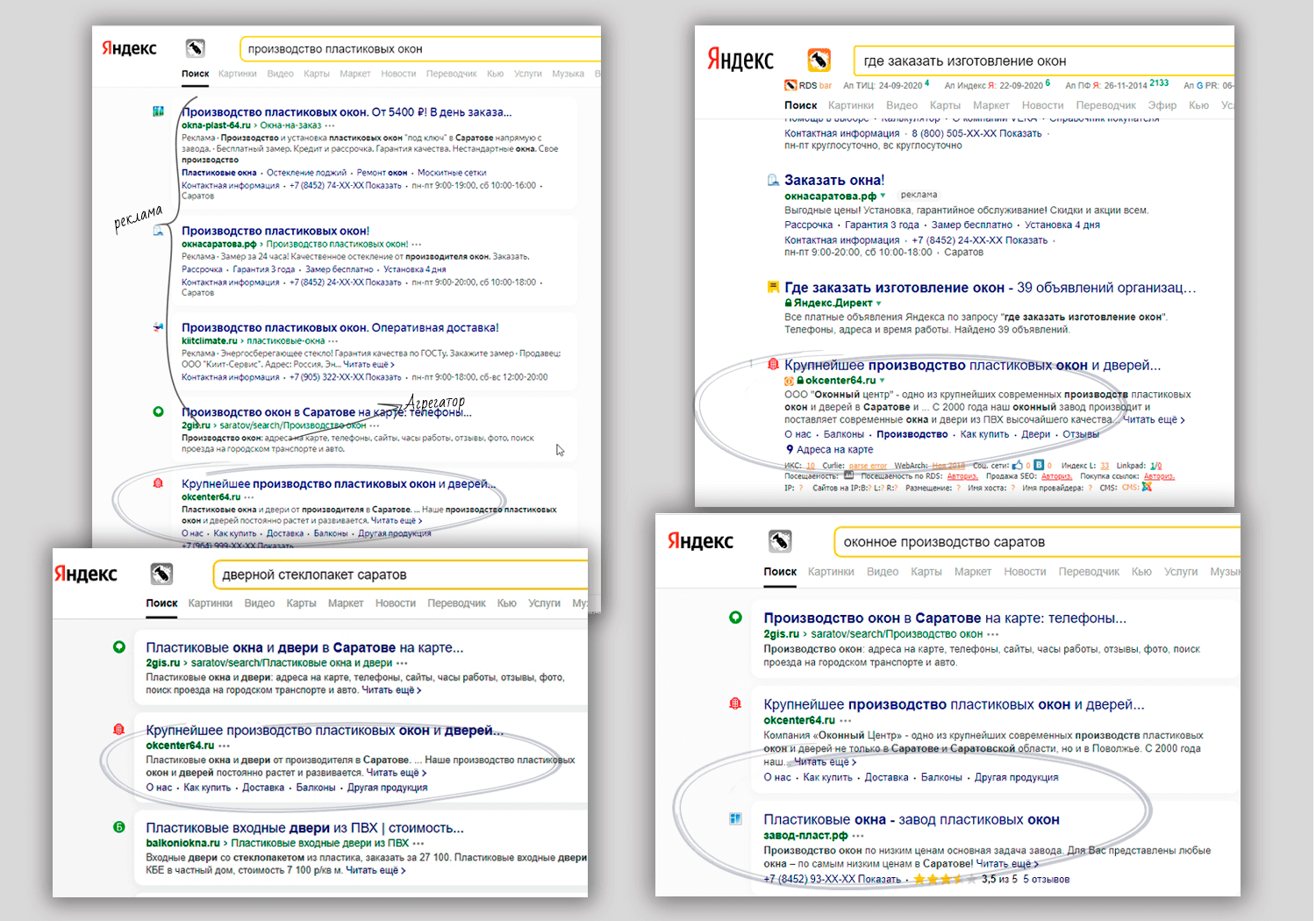Click search field containing 'где заказать изготовление окон'
Image resolution: width=1316 pixels, height=921 pixels.
pos(1043,61)
